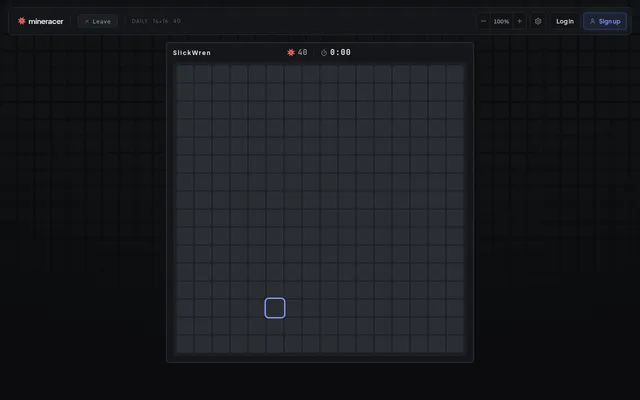Reveal the cell immediately right of highlighted cell

[293, 308]
